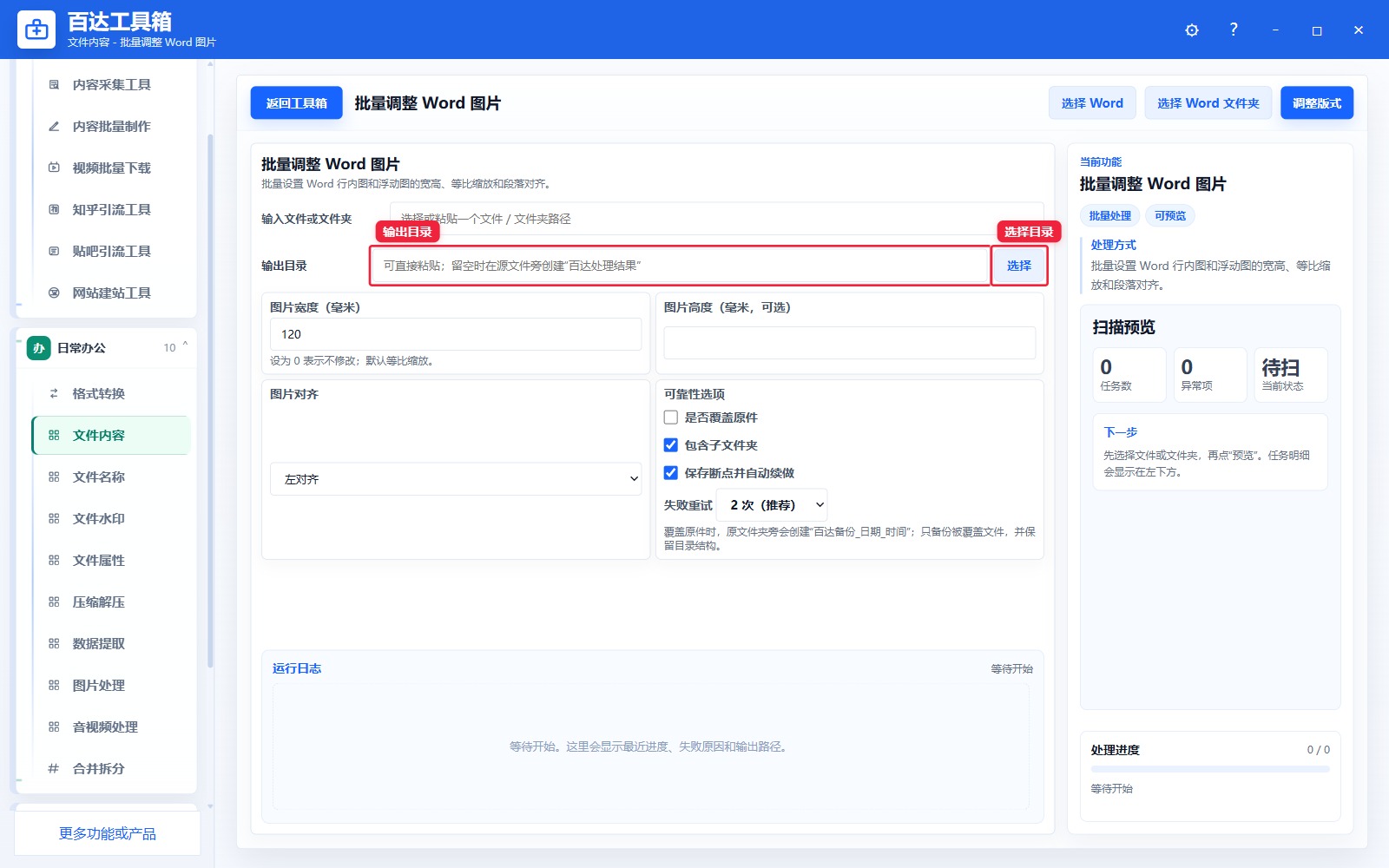Click the 返回工具箱 button
Viewport: 1389px width, 868px height.
coord(296,103)
